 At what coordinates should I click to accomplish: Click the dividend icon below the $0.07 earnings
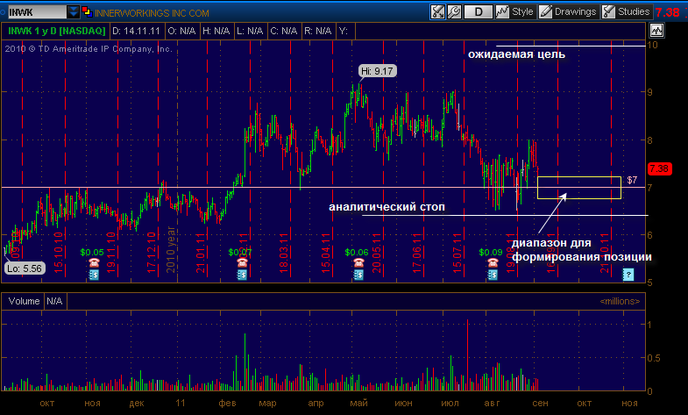[x=242, y=275]
